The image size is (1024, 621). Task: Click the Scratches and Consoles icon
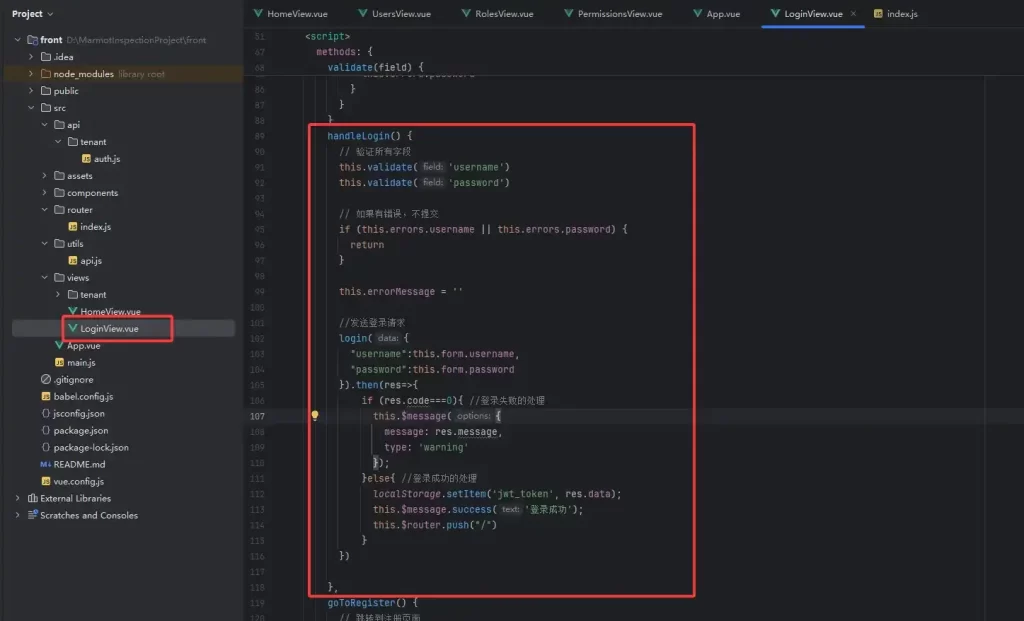32,515
